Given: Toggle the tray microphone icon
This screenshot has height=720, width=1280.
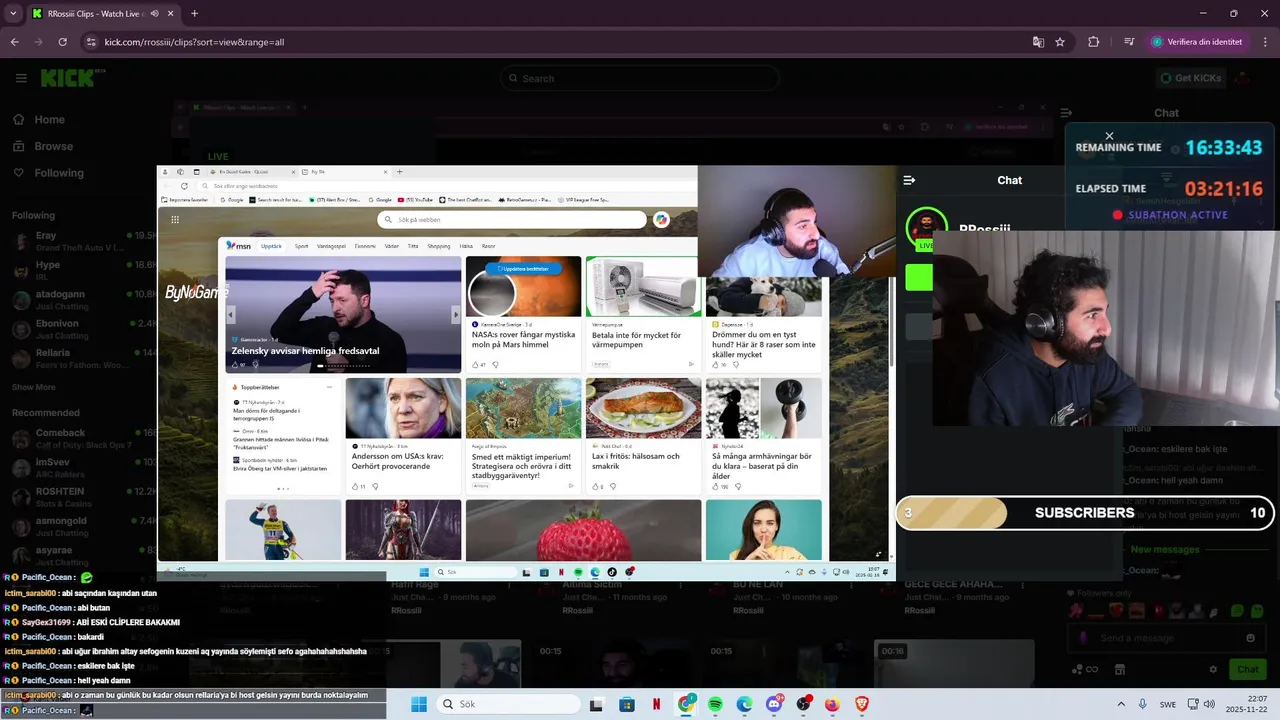Looking at the screenshot, I should coord(1143,704).
